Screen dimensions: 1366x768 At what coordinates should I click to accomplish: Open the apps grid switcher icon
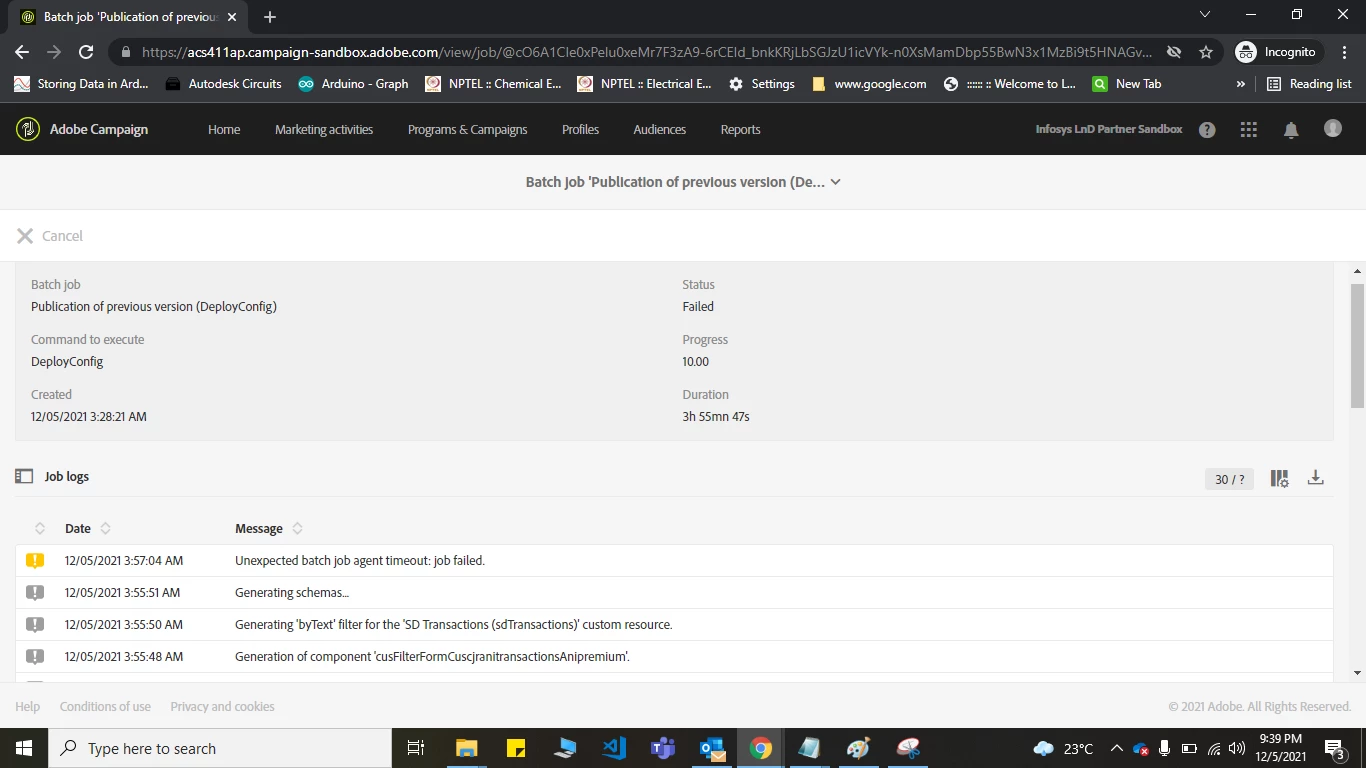click(x=1248, y=130)
